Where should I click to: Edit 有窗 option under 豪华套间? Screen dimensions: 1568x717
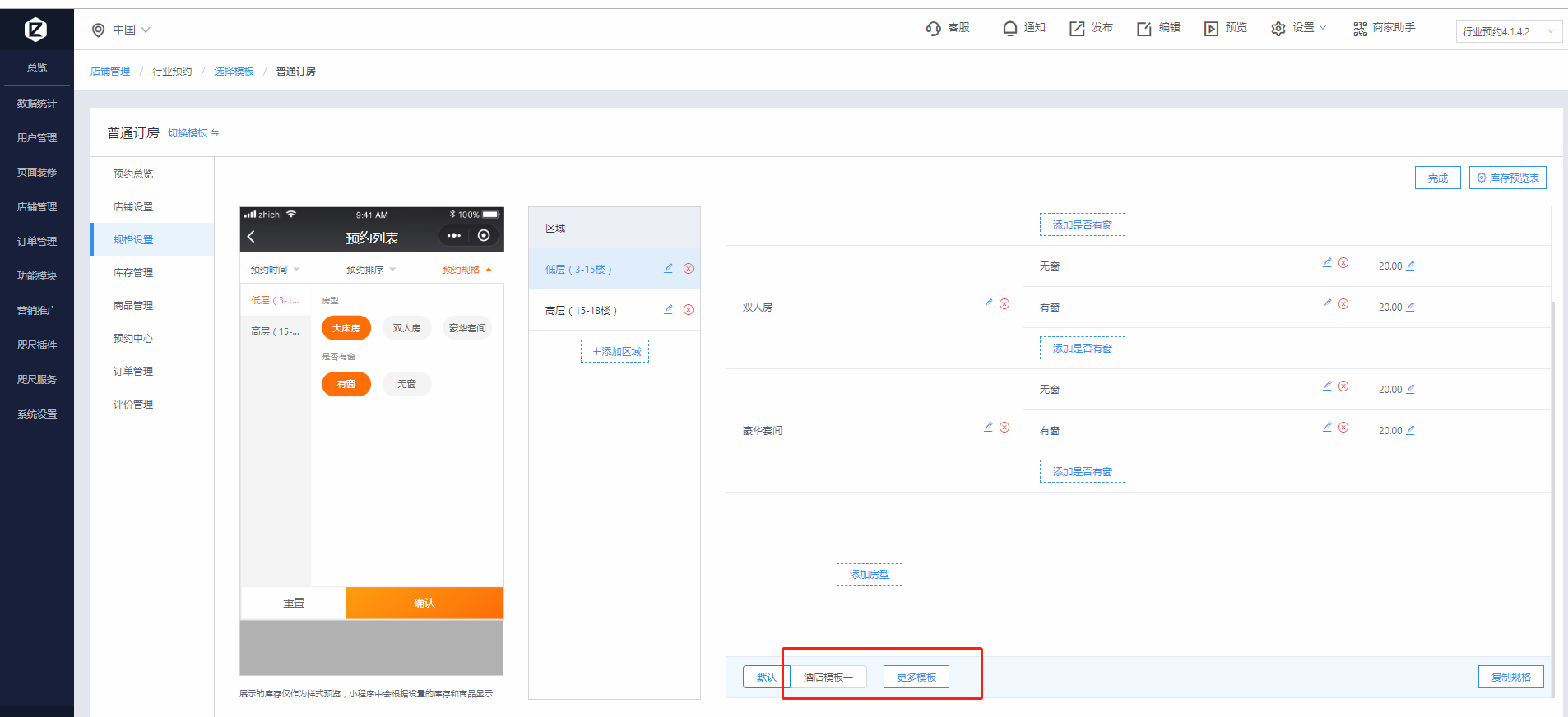pyautogui.click(x=1327, y=427)
